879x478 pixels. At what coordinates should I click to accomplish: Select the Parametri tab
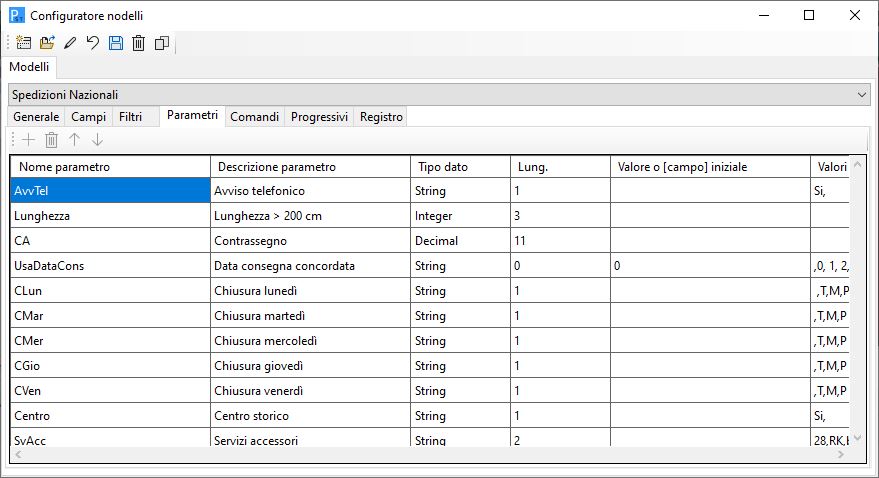[192, 115]
